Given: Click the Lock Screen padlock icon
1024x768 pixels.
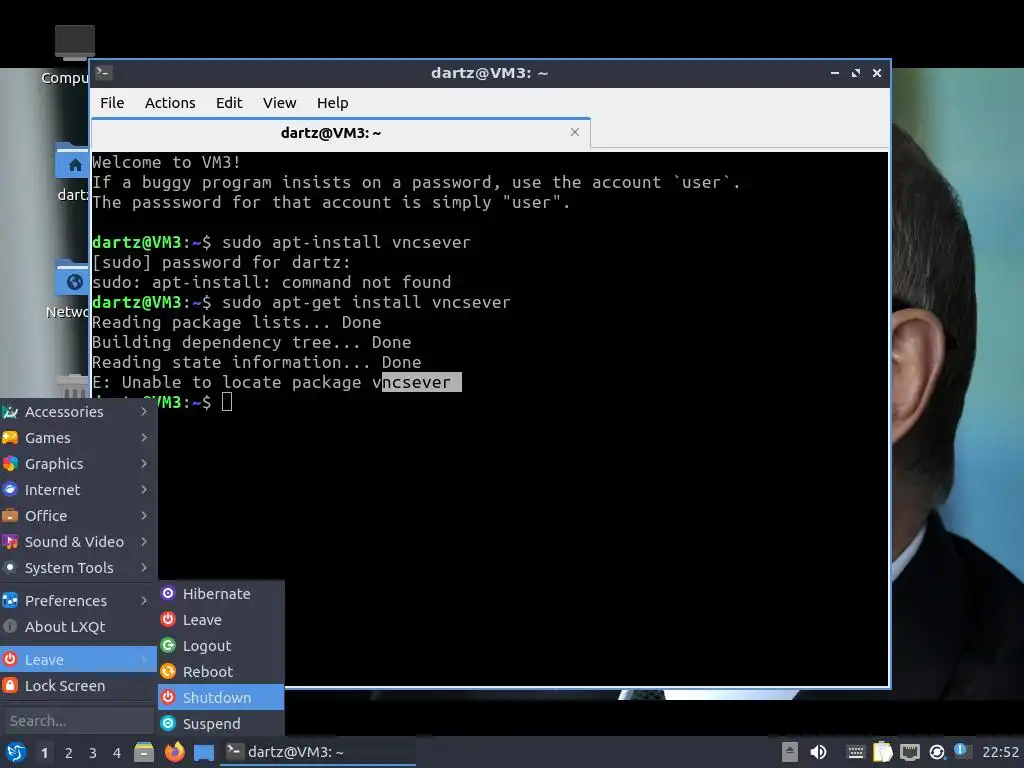Looking at the screenshot, I should [x=10, y=686].
